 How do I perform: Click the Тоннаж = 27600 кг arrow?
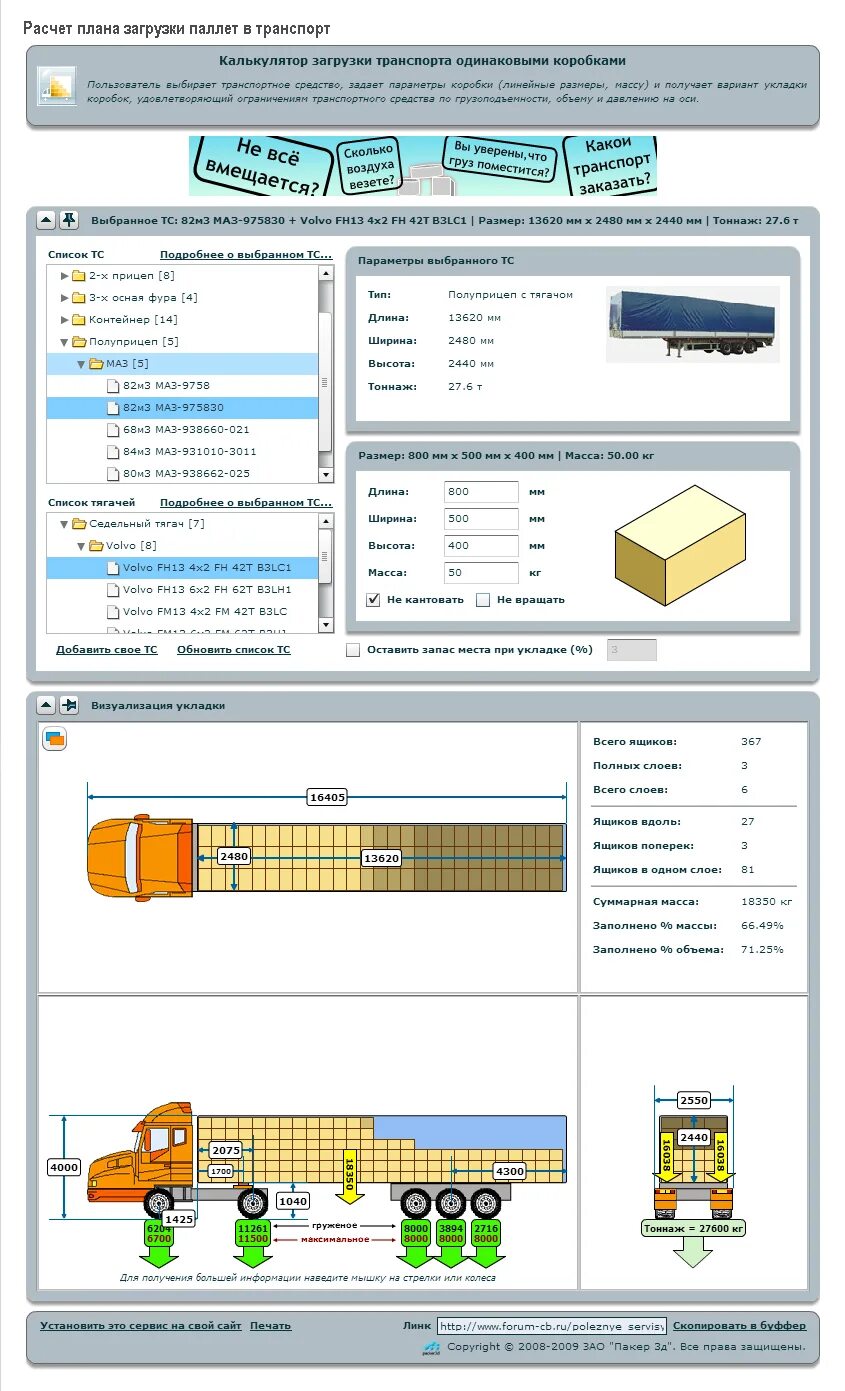coord(693,1243)
